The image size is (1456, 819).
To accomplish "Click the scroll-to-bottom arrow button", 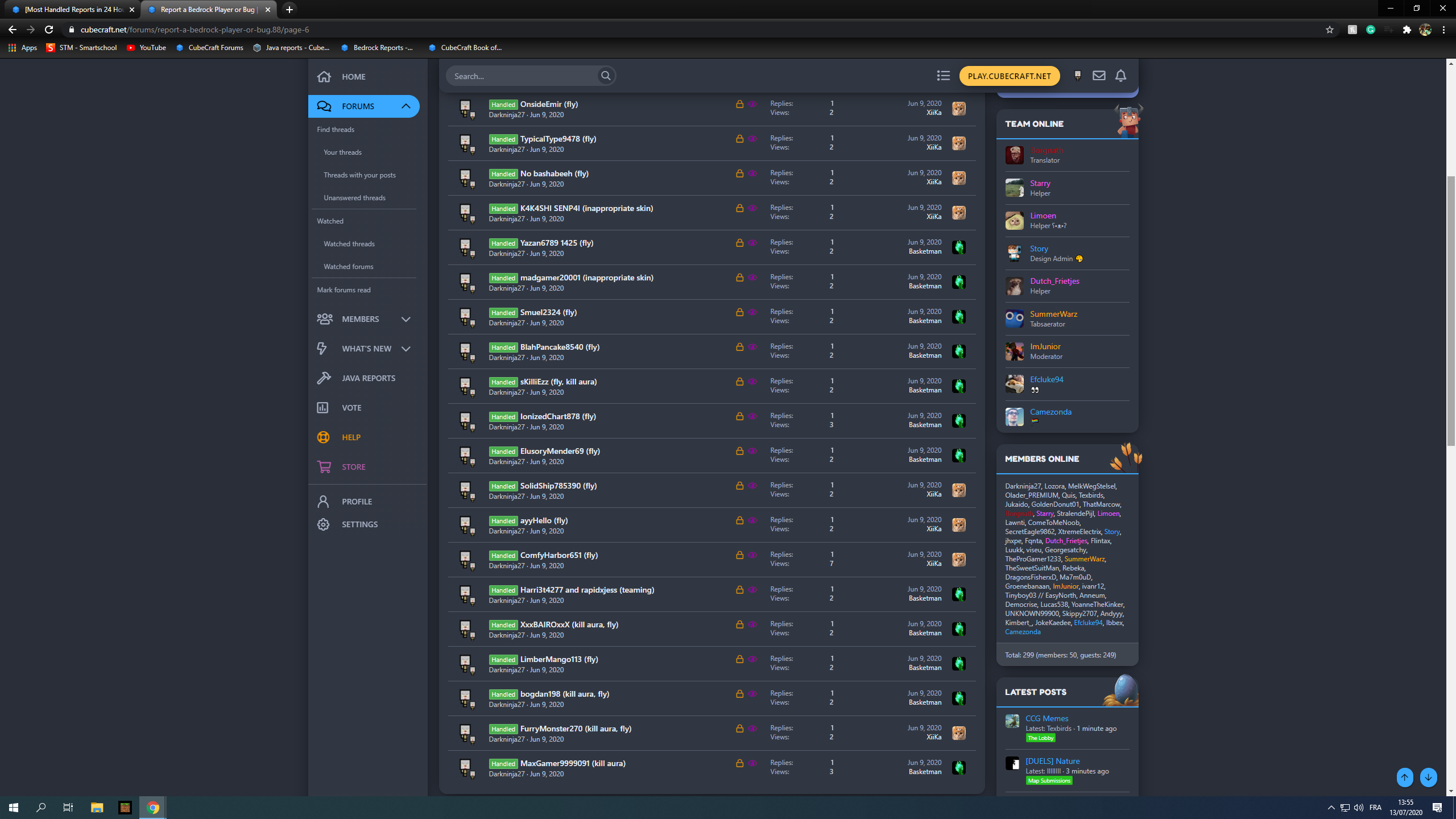I will [1428, 777].
